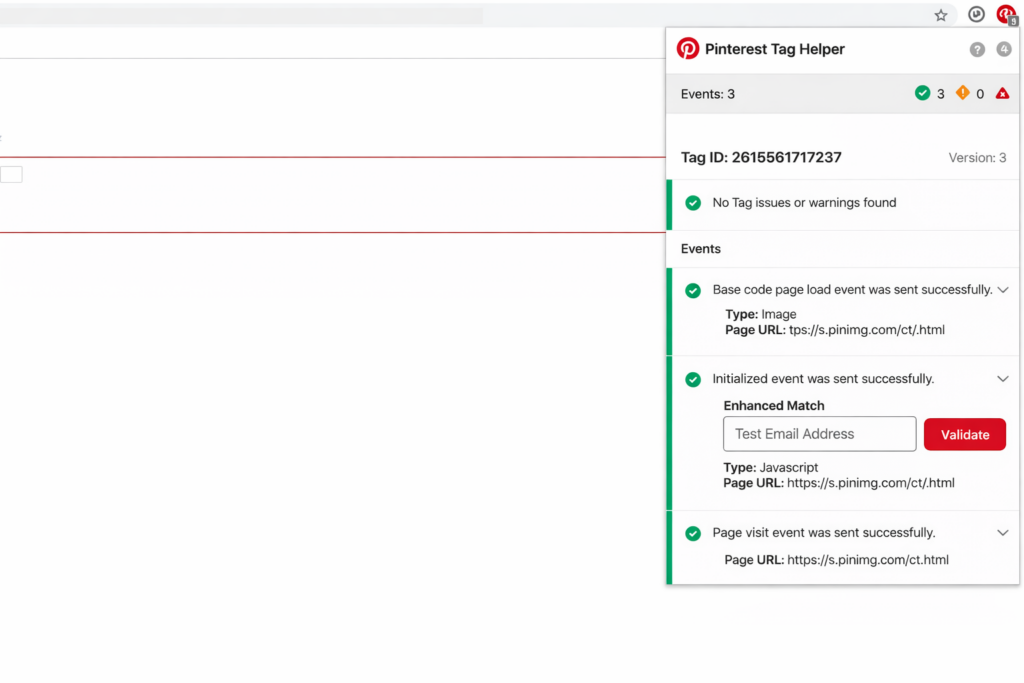This screenshot has height=683, width=1024.
Task: Click the check icon beside No Tag issues
Action: click(692, 203)
